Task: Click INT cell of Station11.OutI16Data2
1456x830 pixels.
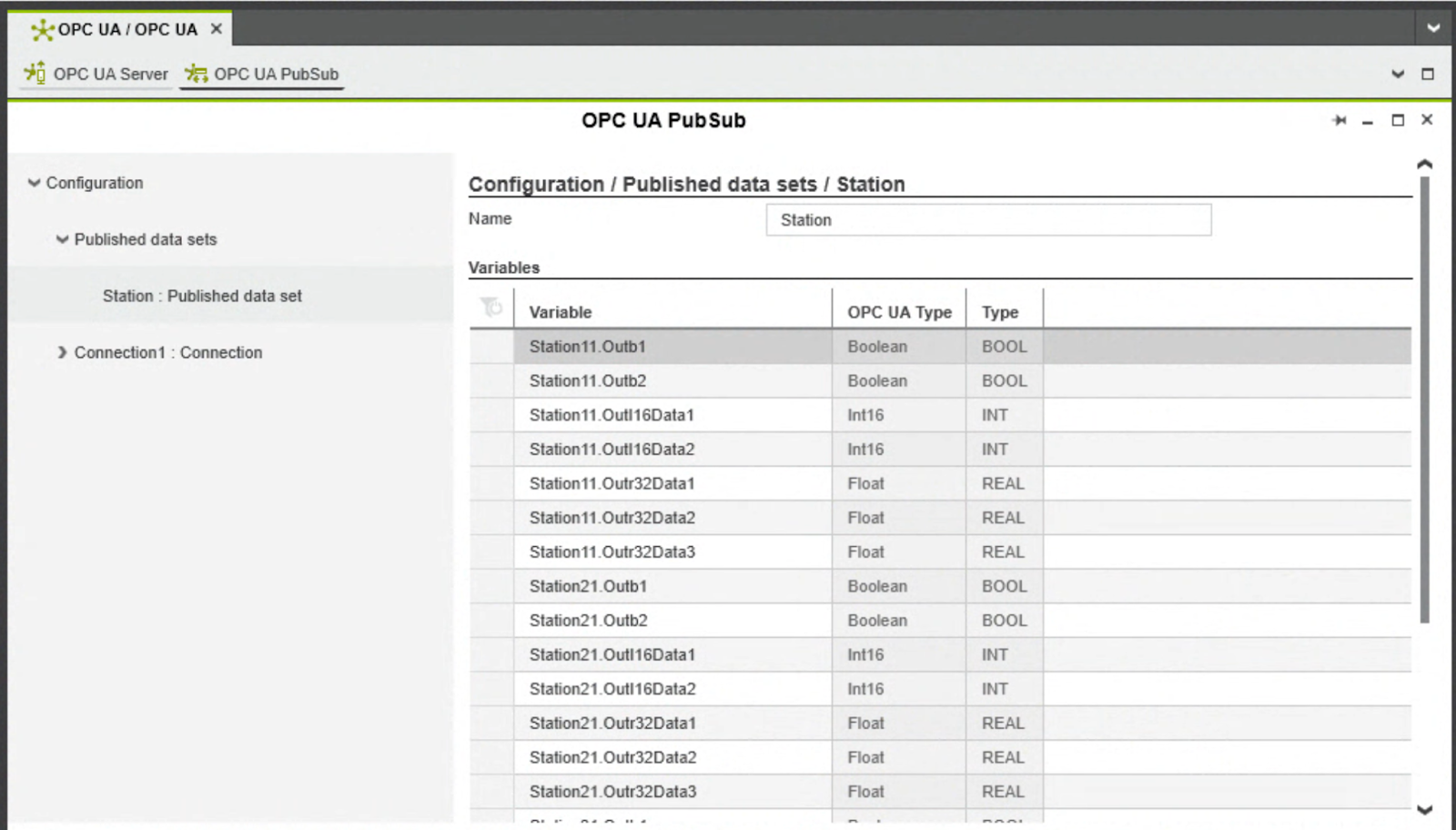Action: click(x=1005, y=450)
